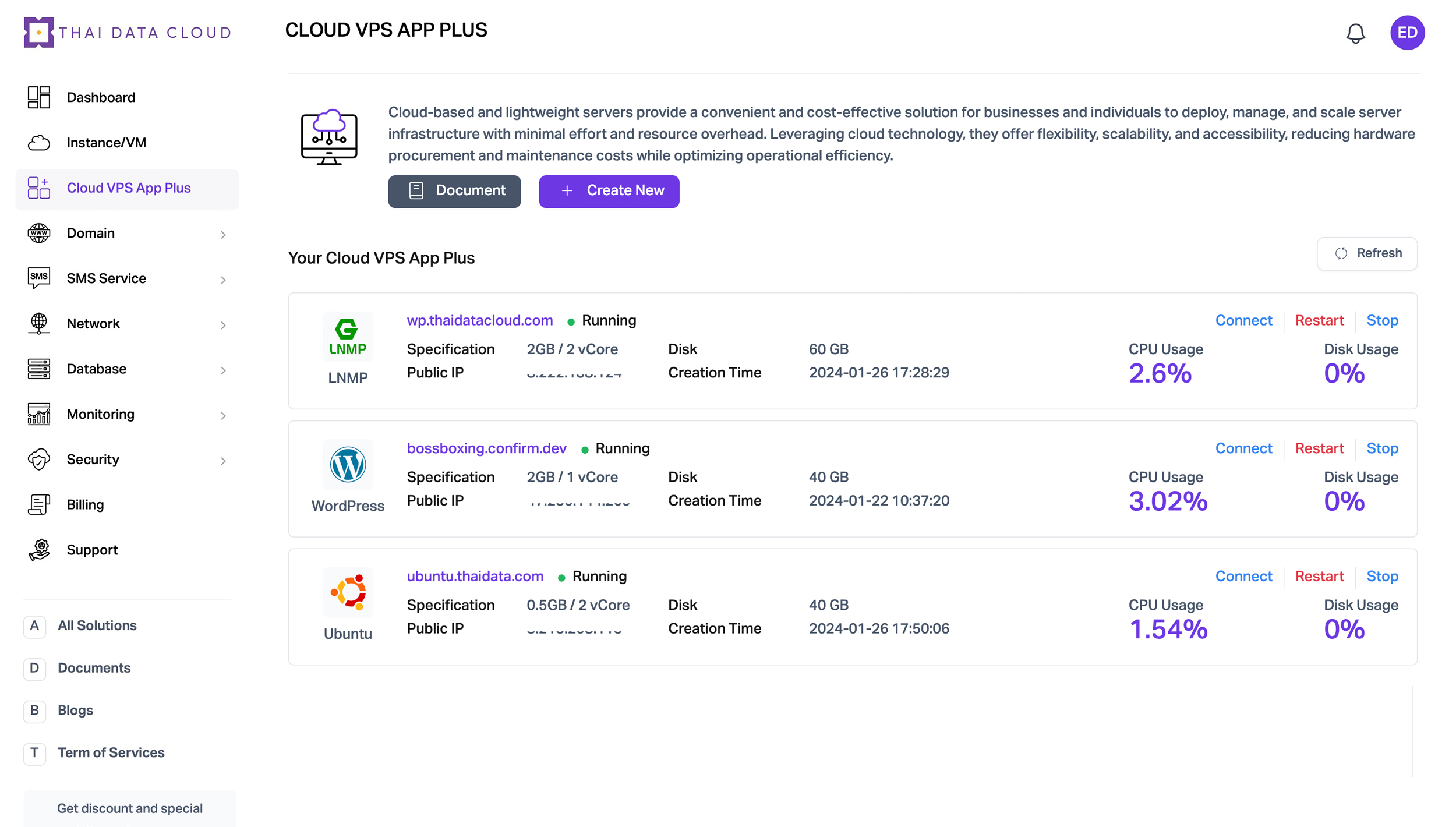Click the B badge for Blogs
The image size is (1456, 827).
point(34,711)
